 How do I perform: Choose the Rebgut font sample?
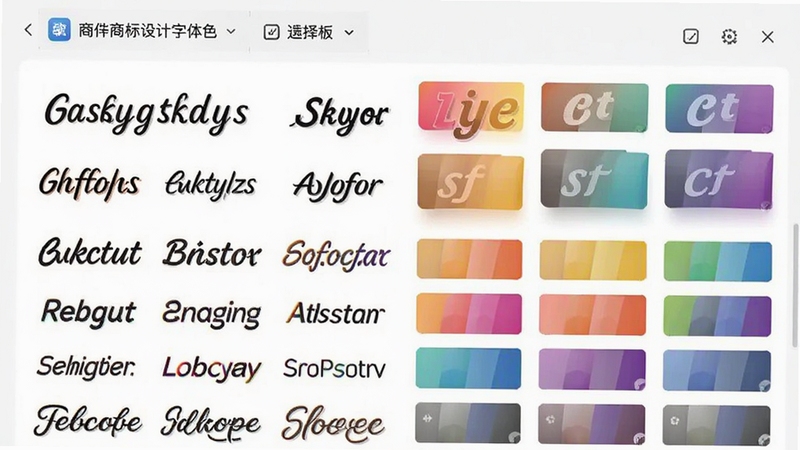tap(89, 312)
